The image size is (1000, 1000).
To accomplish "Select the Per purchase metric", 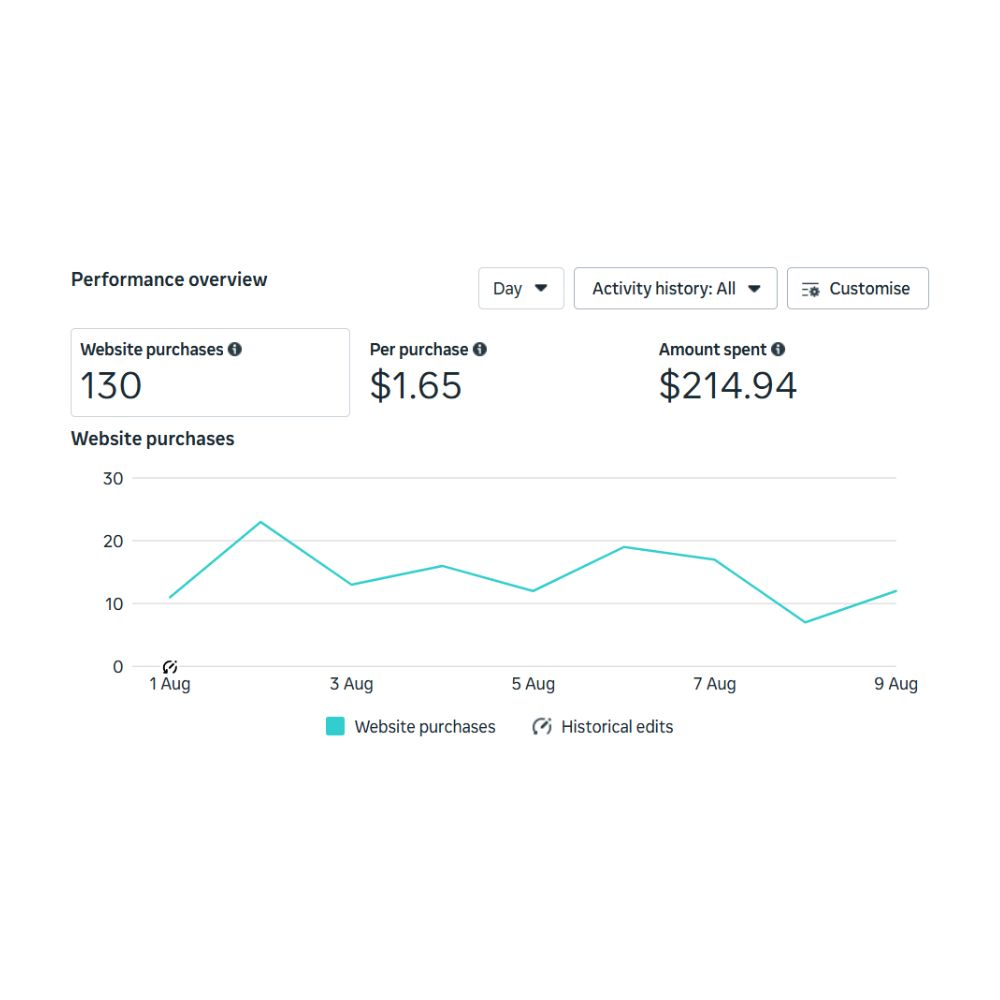I will coord(428,372).
